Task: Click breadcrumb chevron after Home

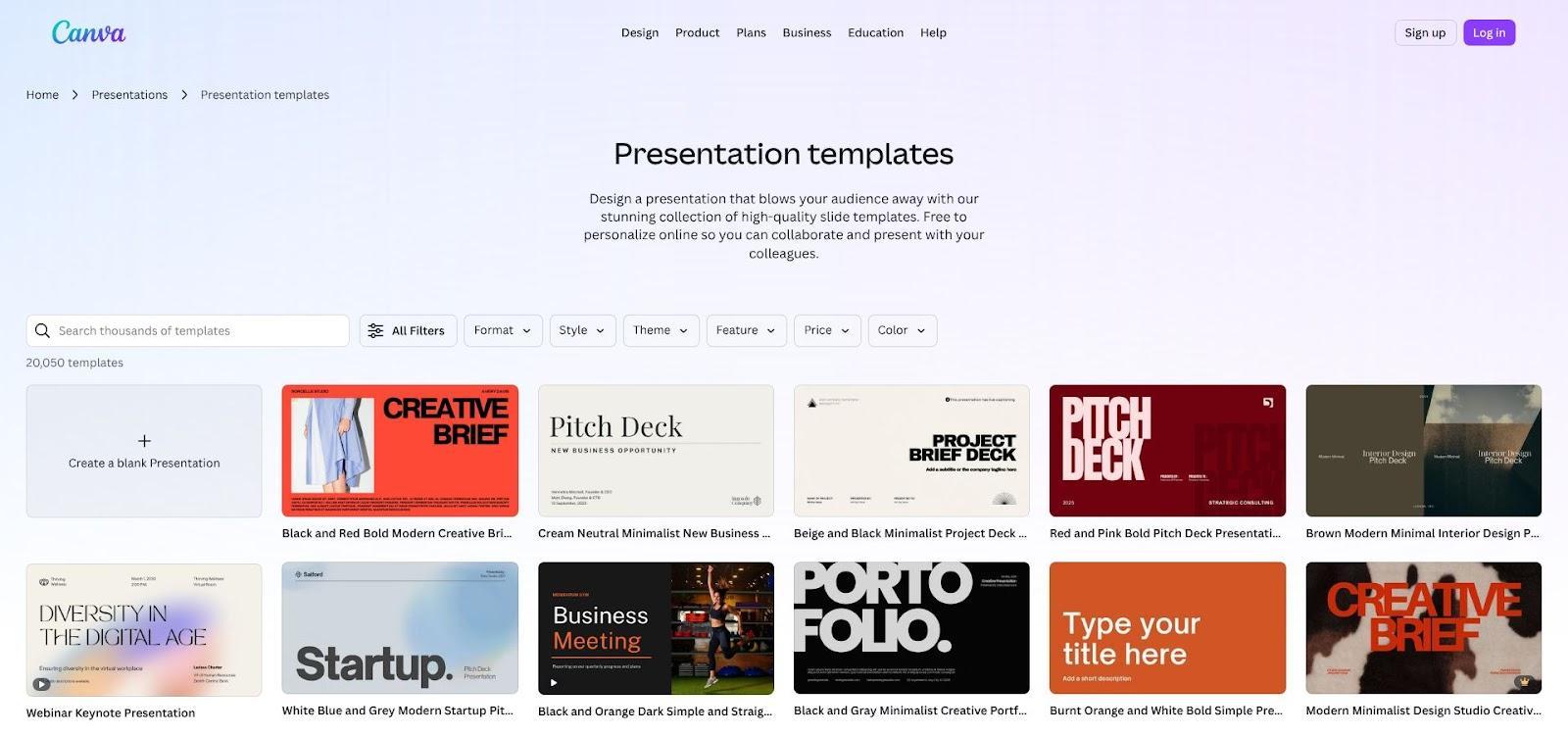Action: coord(74,95)
